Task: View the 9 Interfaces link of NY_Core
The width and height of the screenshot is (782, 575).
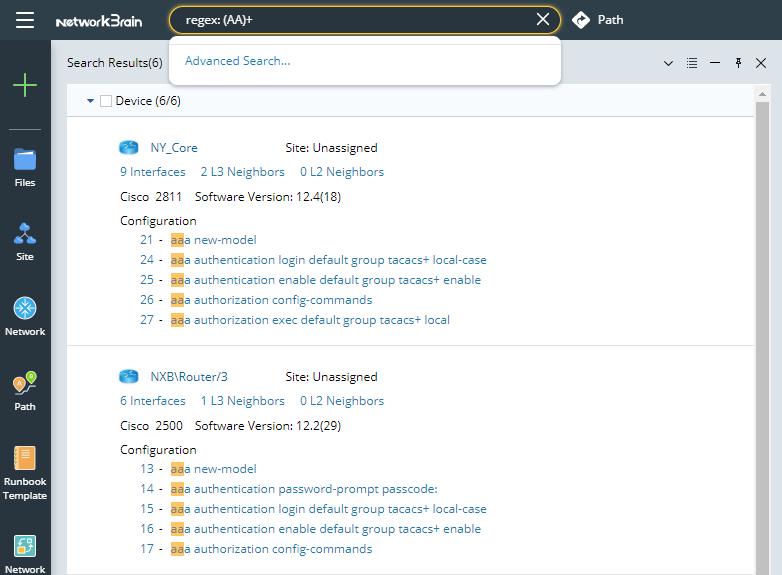Action: pos(152,172)
